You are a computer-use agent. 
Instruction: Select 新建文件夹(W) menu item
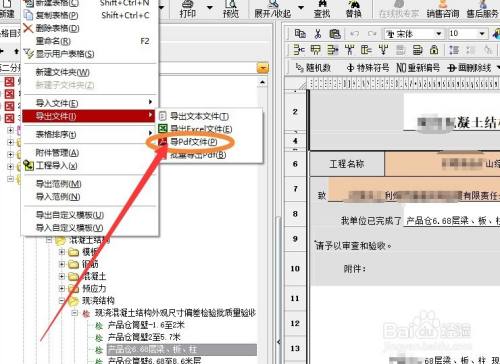pyautogui.click(x=89, y=72)
